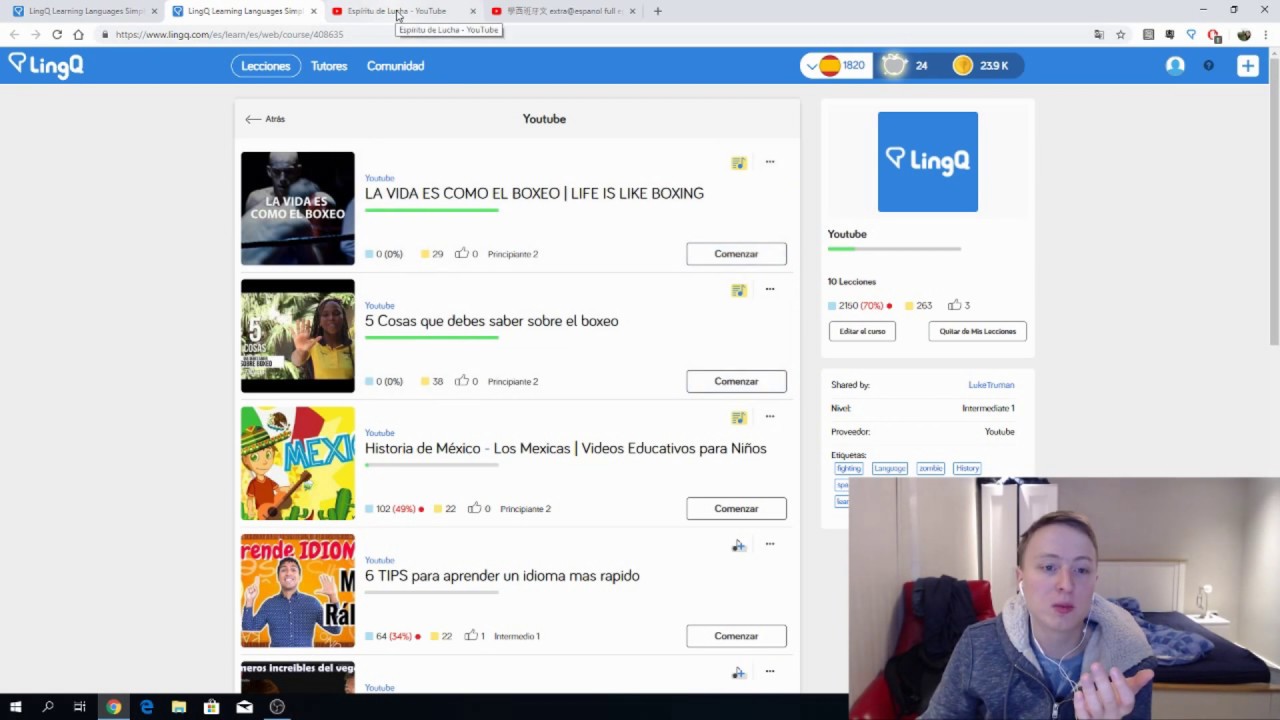
Task: Open the LA VIDA ES COMO EL BOXEO thumbnail
Action: point(297,208)
